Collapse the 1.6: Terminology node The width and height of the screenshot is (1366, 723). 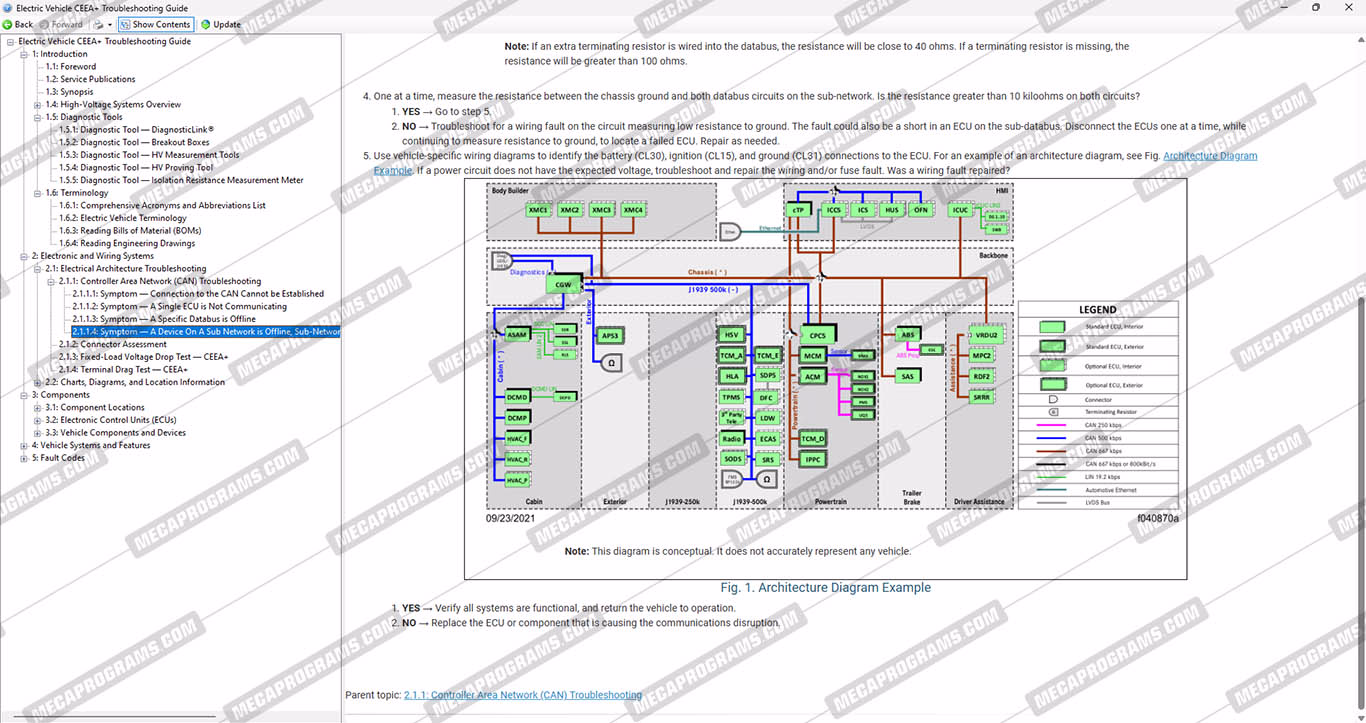pyautogui.click(x=37, y=193)
